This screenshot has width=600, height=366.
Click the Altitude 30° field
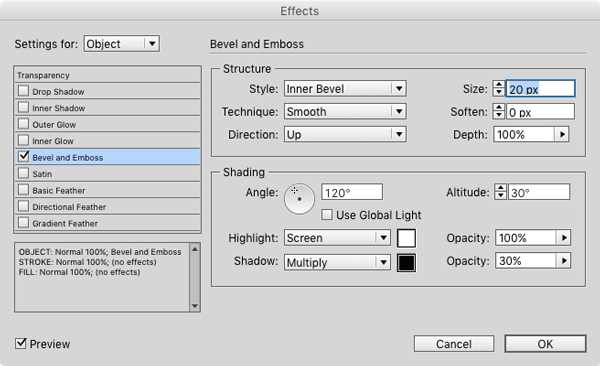[539, 192]
